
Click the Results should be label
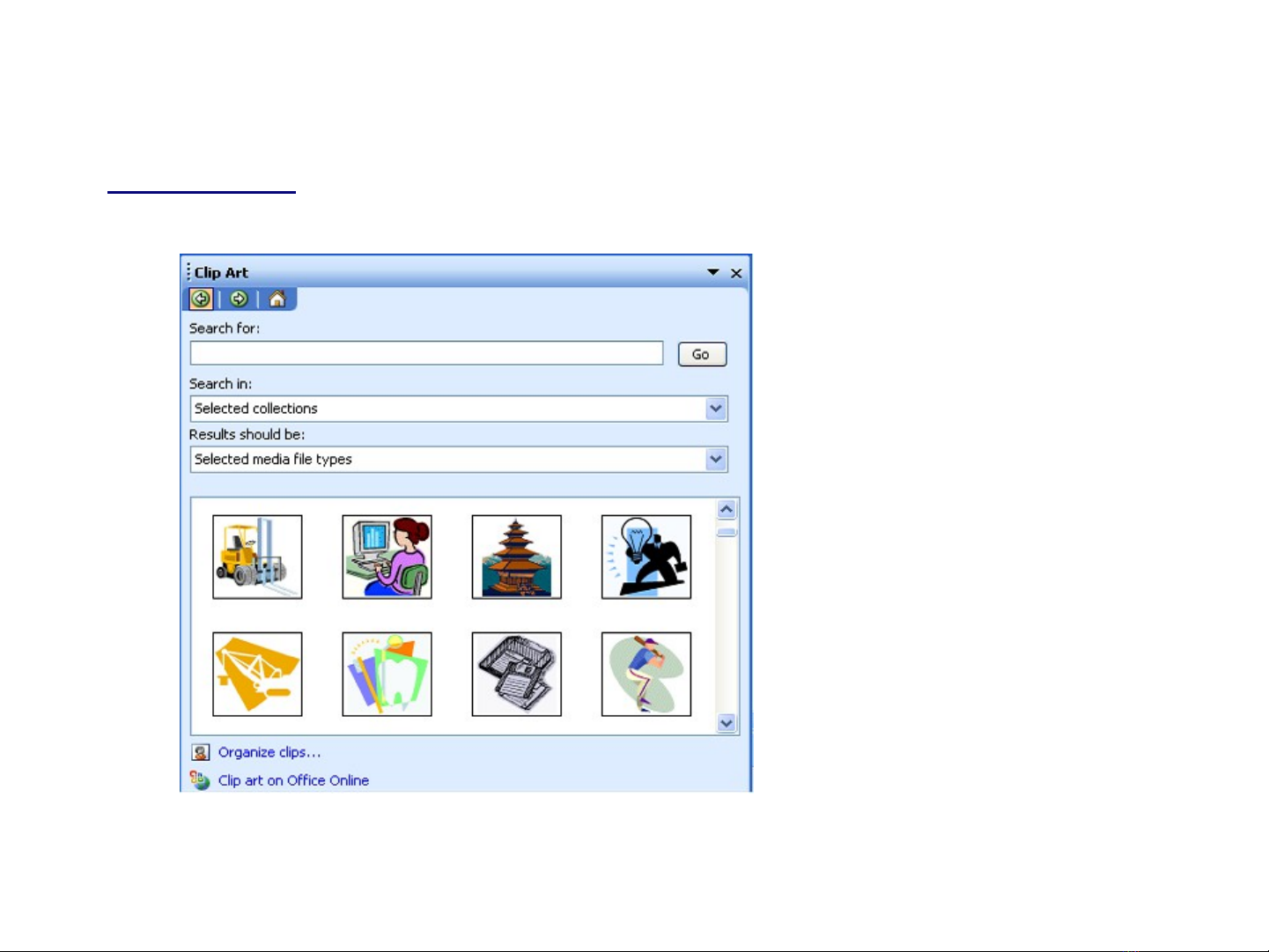(x=247, y=434)
